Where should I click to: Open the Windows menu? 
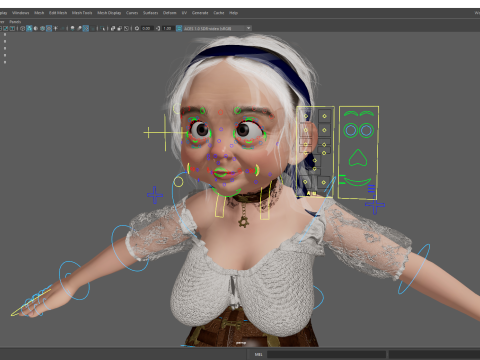pos(21,13)
